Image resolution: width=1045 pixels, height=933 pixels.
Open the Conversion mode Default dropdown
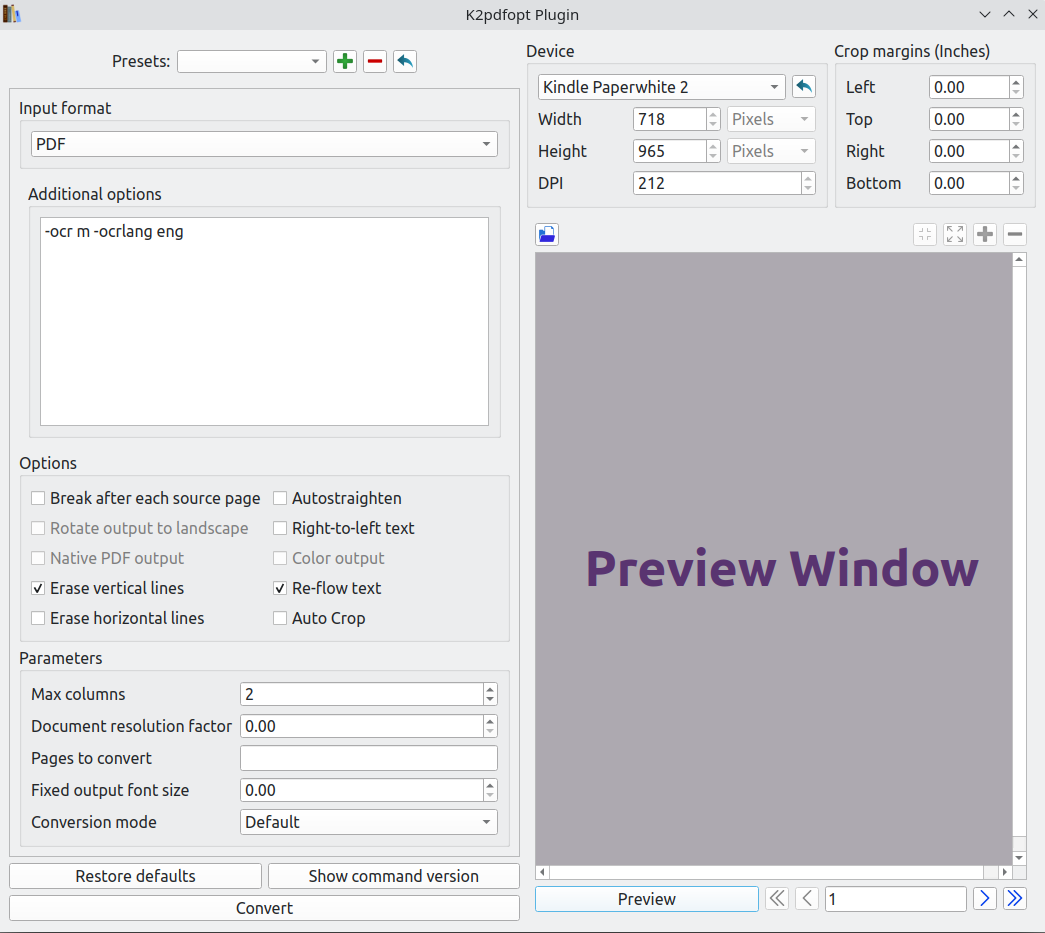(x=369, y=822)
